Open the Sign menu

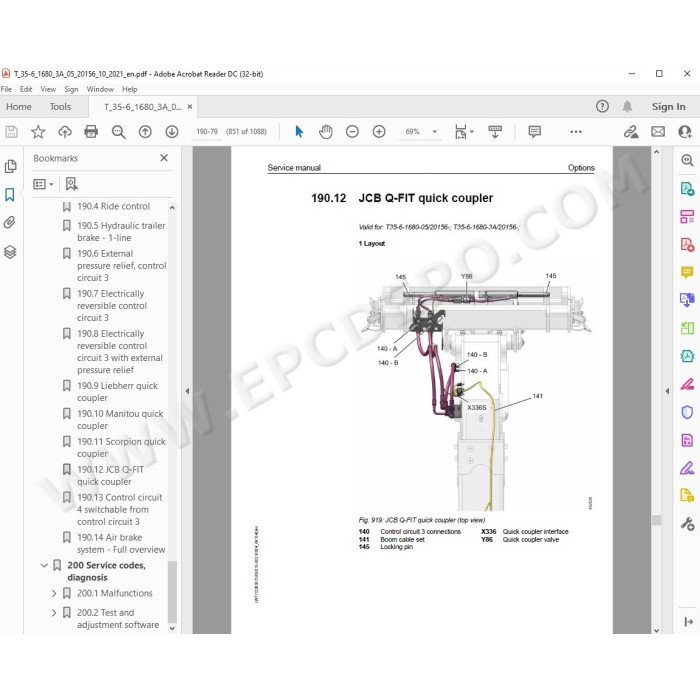click(x=71, y=89)
